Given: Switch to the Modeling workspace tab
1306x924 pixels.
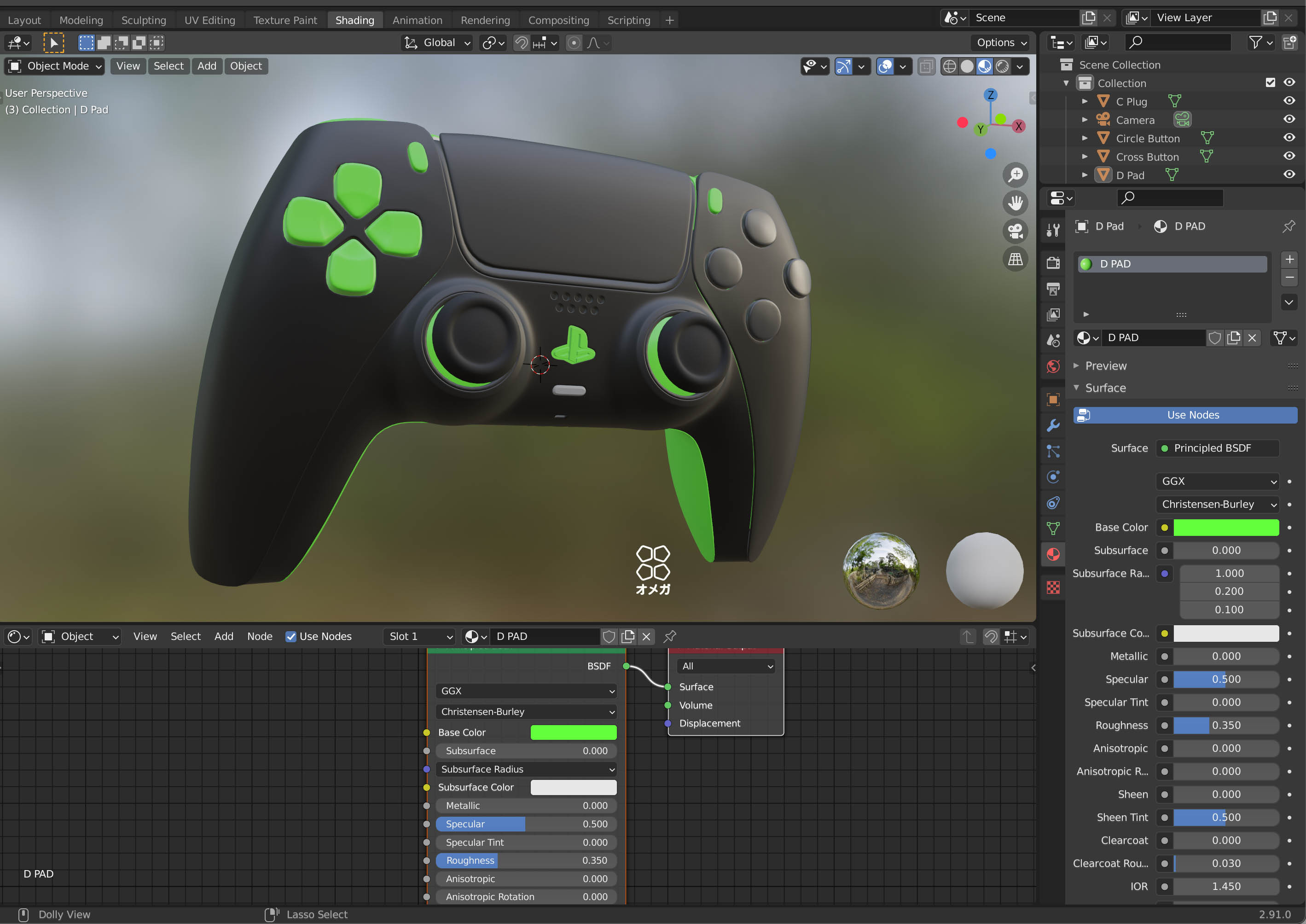Looking at the screenshot, I should tap(81, 20).
